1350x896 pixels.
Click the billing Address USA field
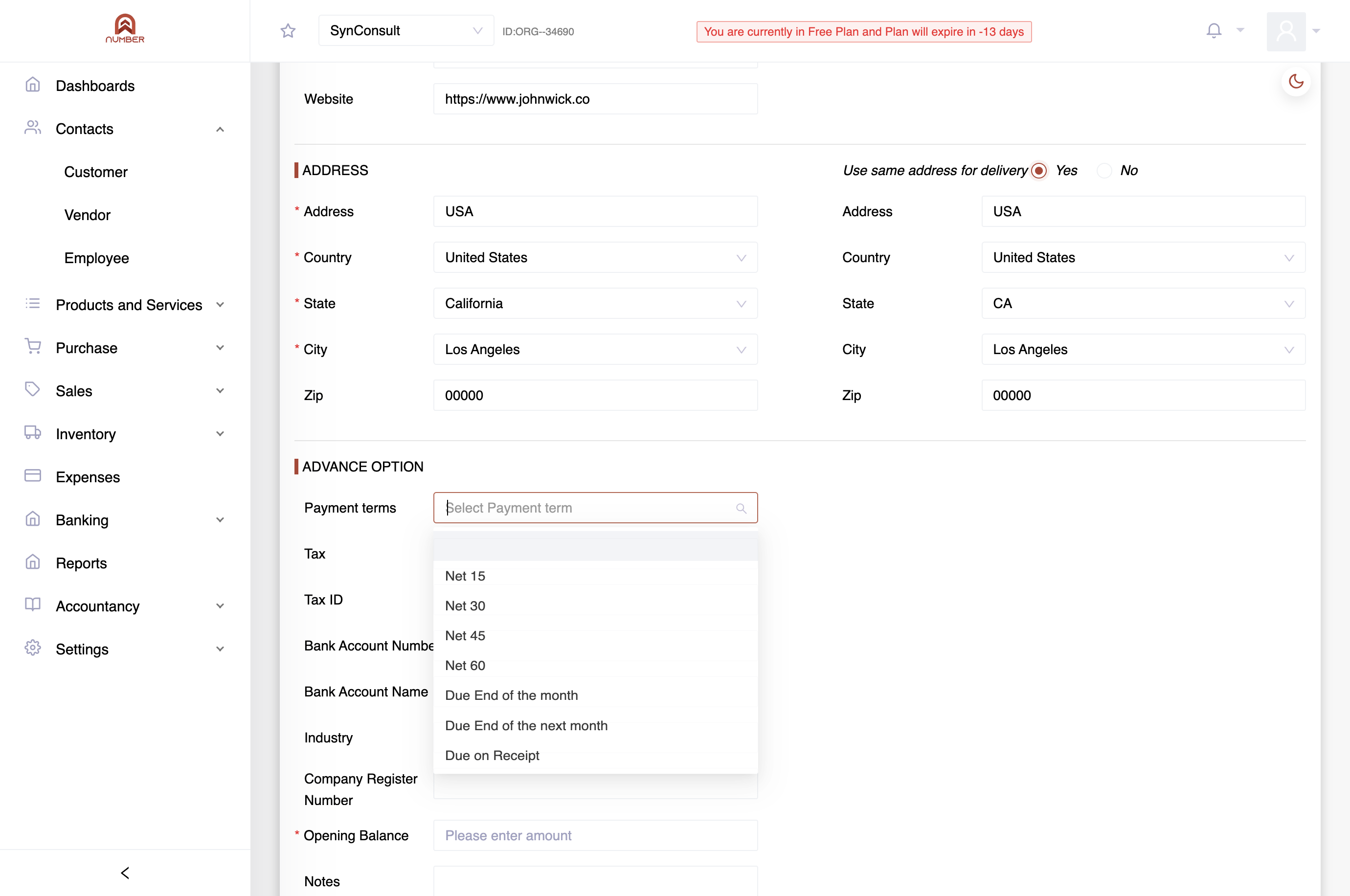(595, 211)
